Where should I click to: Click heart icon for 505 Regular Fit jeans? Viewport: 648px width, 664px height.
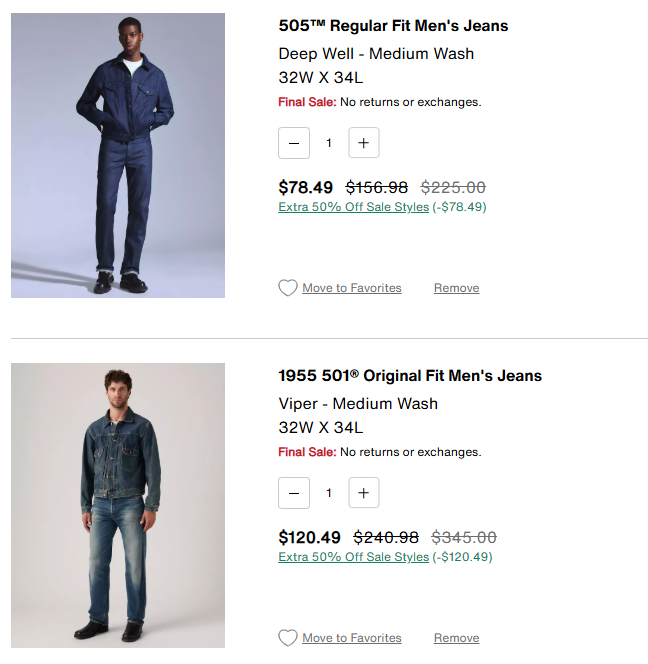click(x=288, y=288)
